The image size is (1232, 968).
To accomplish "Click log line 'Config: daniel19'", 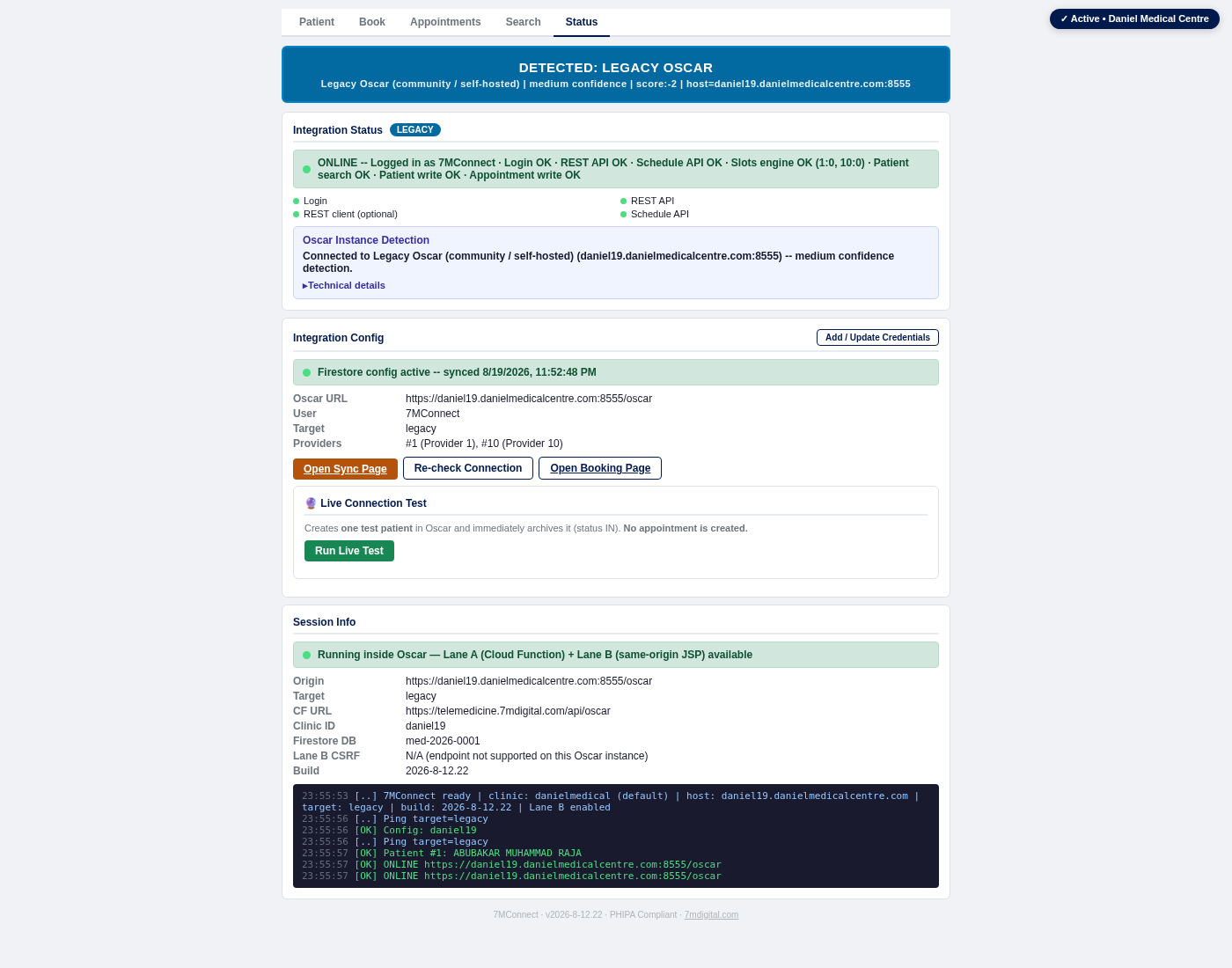I will (x=389, y=831).
